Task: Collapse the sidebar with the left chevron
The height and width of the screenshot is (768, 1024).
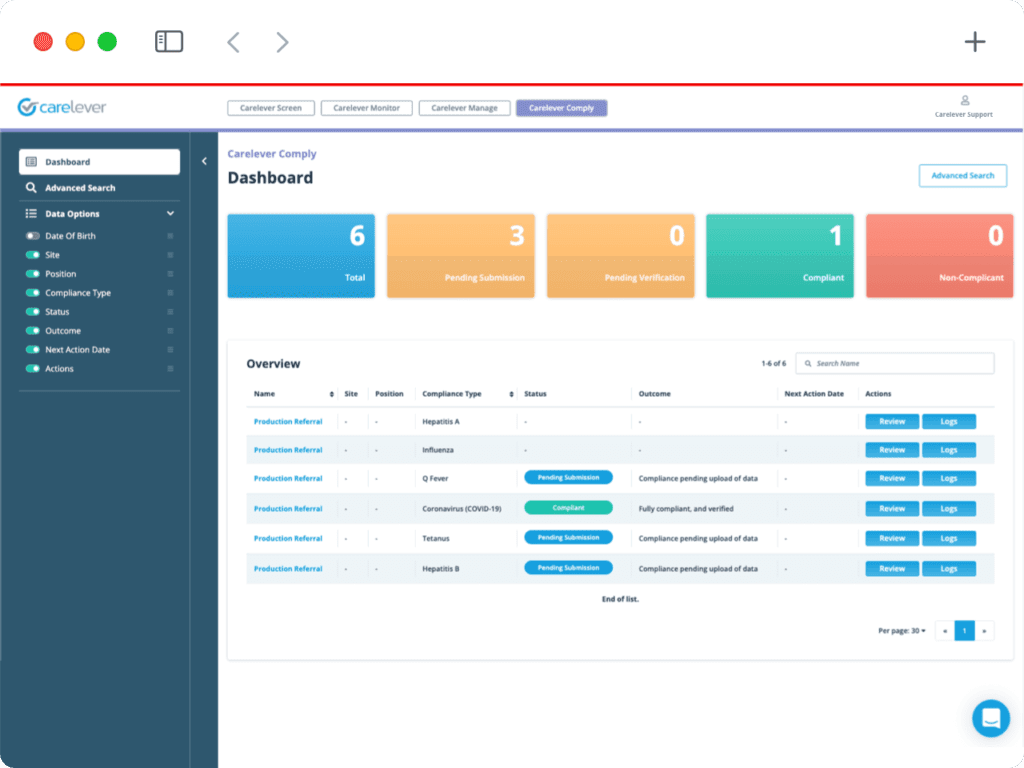Action: (x=204, y=161)
